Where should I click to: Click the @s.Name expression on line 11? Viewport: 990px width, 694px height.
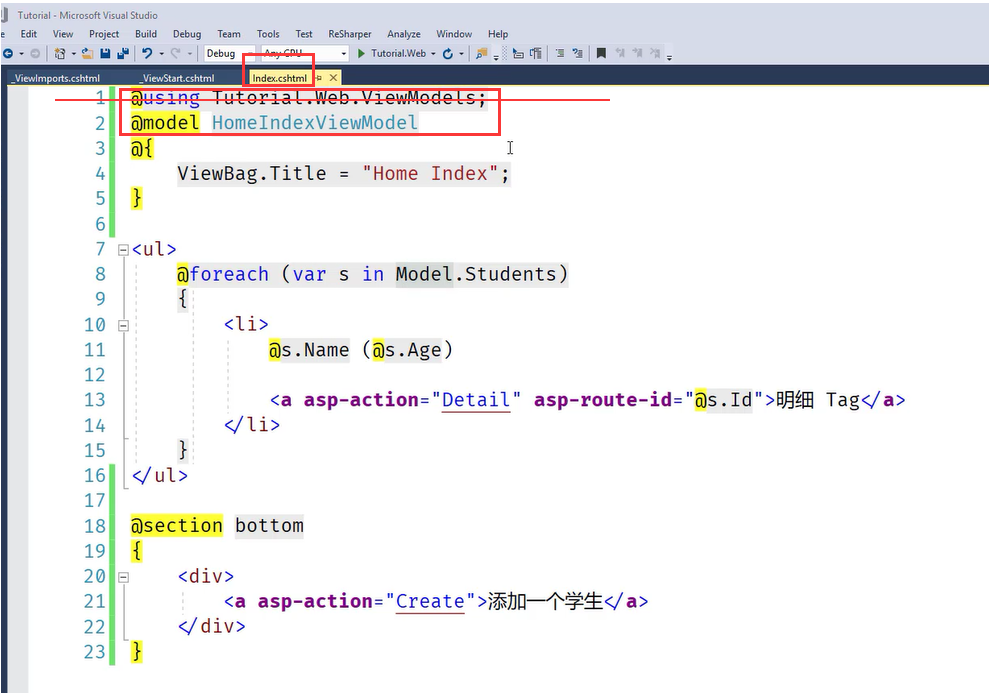pos(309,350)
